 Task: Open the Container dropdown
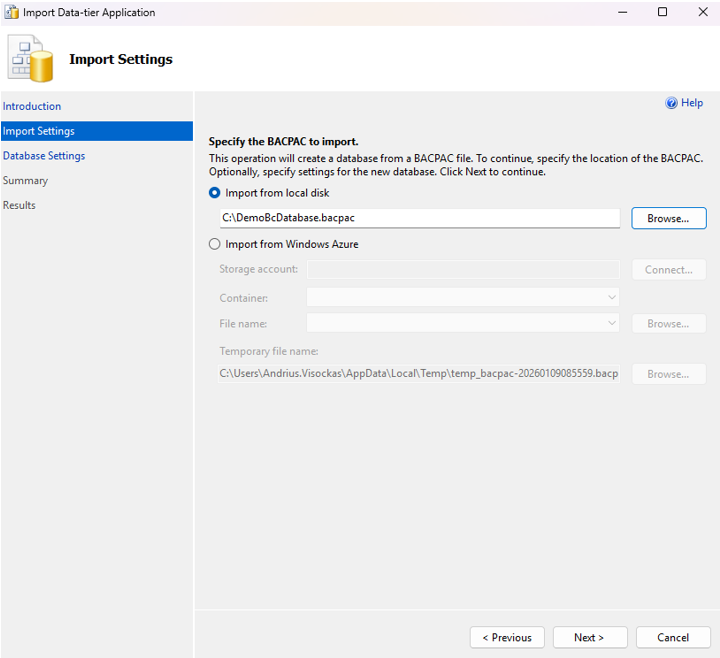coord(463,297)
